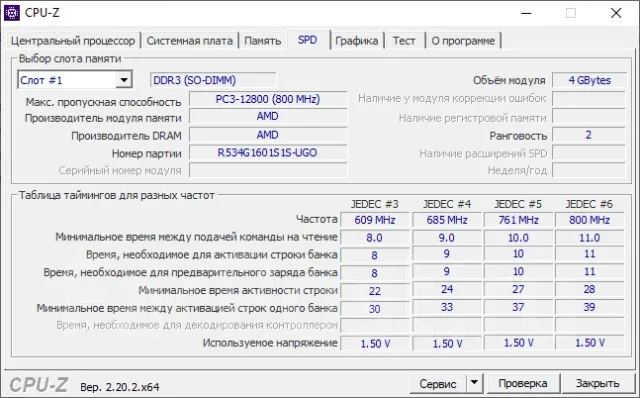This screenshot has width=640, height=398.
Task: Click the 11.0 CAS latency cell
Action: 589,238
